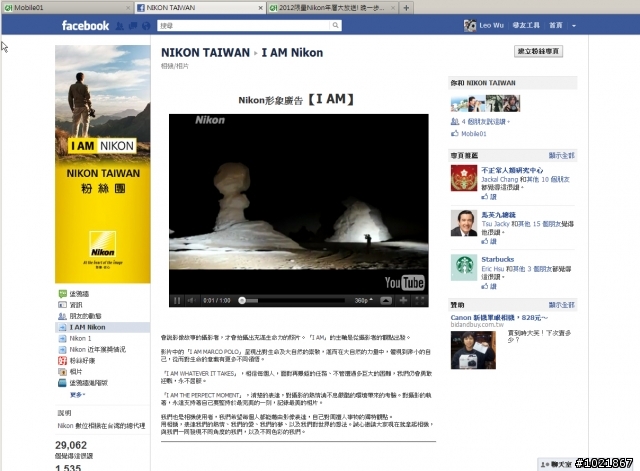Mute the video volume icon
This screenshot has height=471, width=640.
(191, 300)
